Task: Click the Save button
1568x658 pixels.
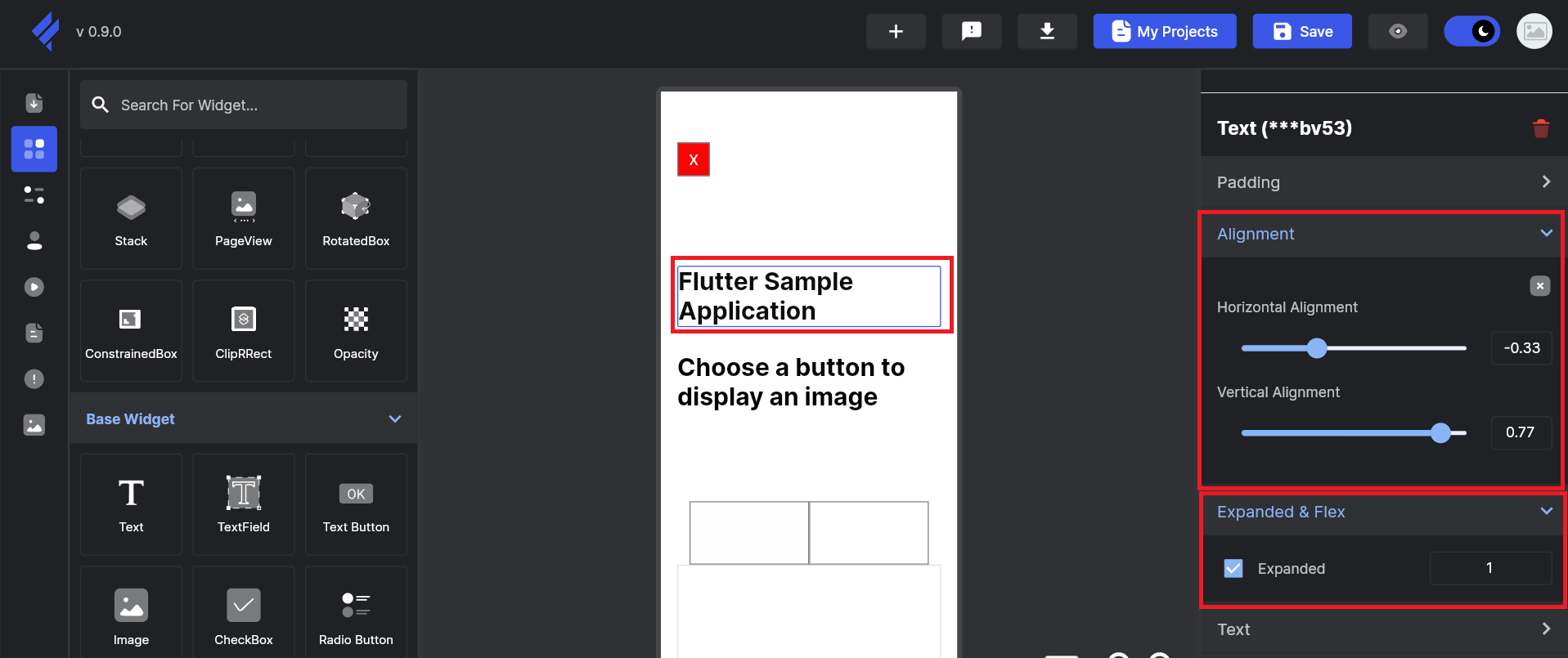Action: pos(1301,32)
